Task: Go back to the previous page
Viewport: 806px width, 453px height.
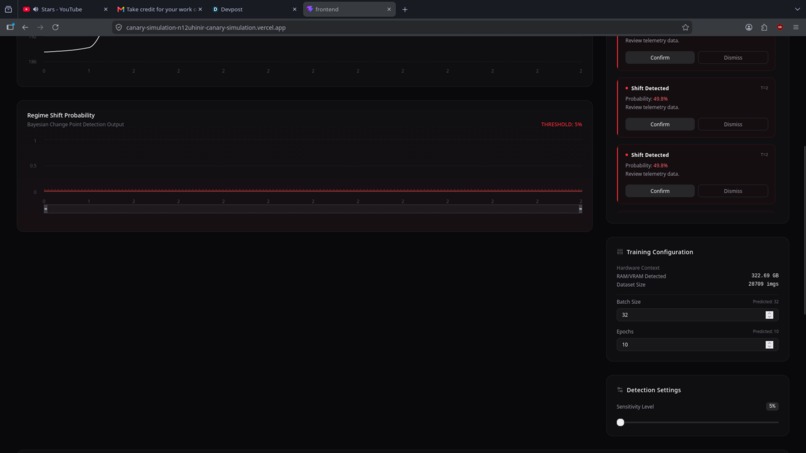Action: [x=25, y=27]
